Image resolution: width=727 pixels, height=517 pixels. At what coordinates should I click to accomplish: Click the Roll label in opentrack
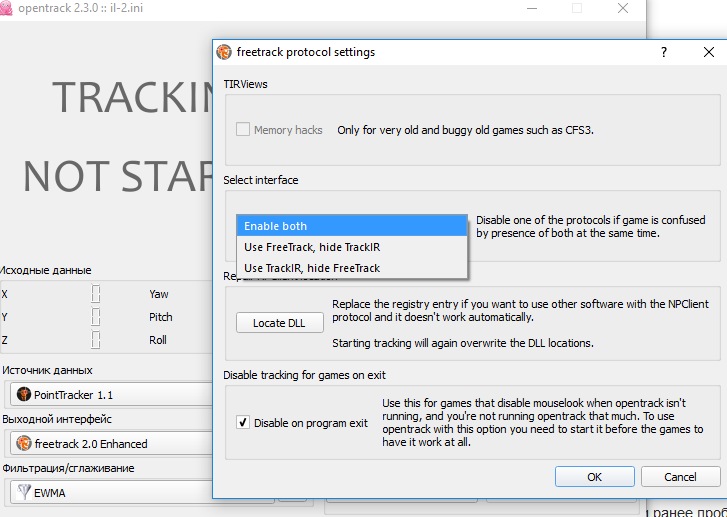158,340
